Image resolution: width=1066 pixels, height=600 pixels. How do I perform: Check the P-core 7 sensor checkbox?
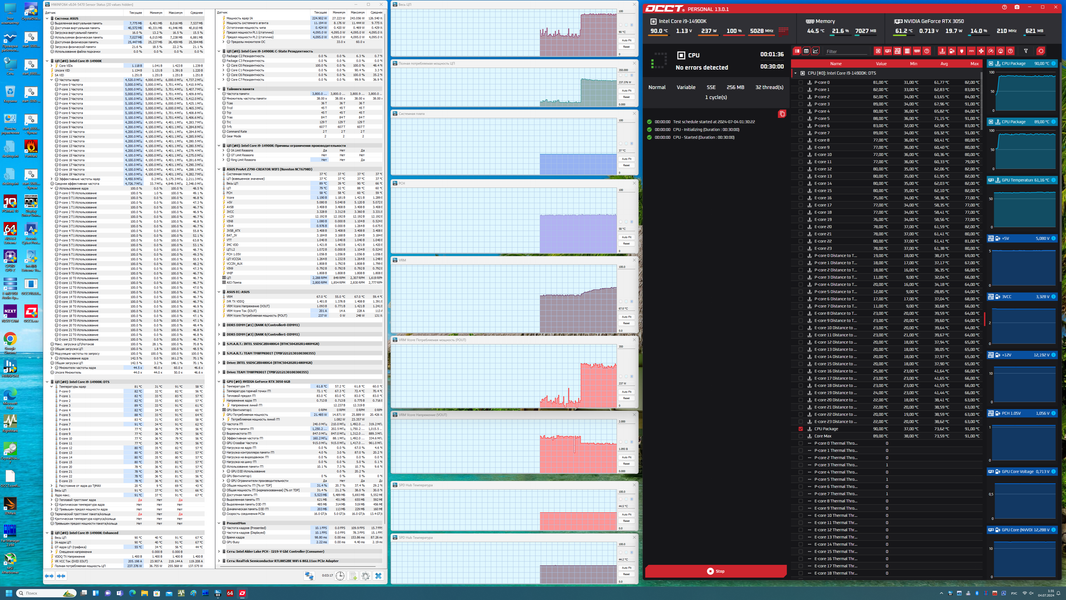click(x=800, y=133)
